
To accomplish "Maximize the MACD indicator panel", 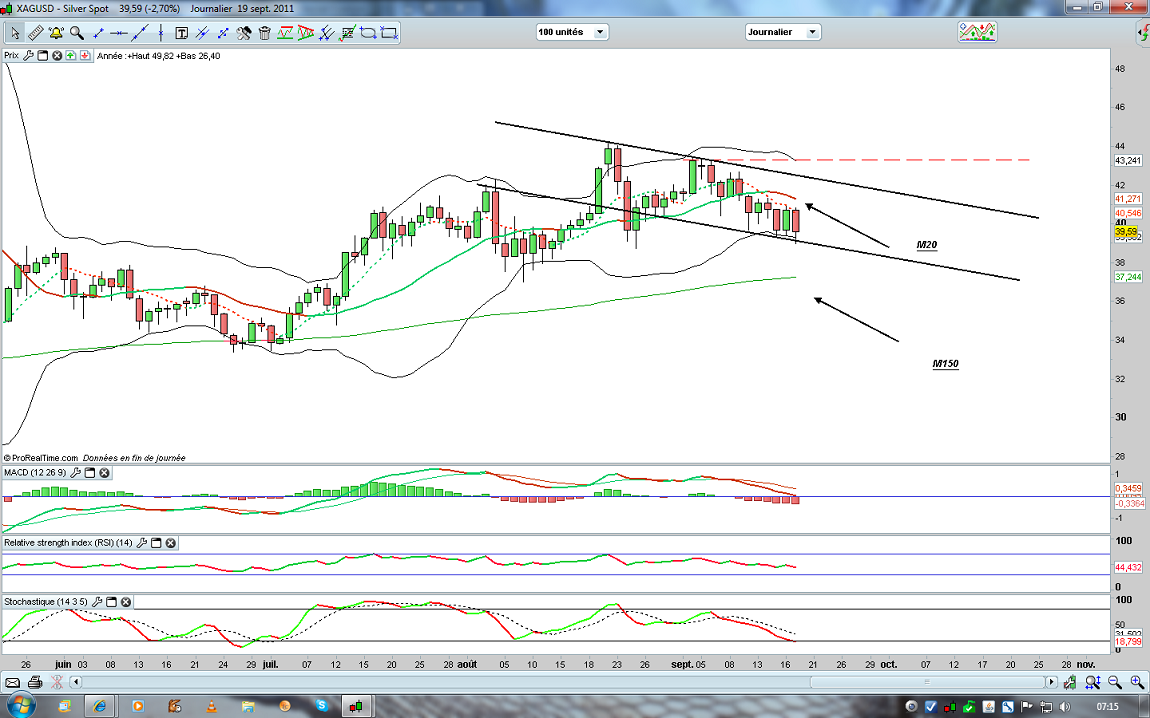I will click(89, 473).
